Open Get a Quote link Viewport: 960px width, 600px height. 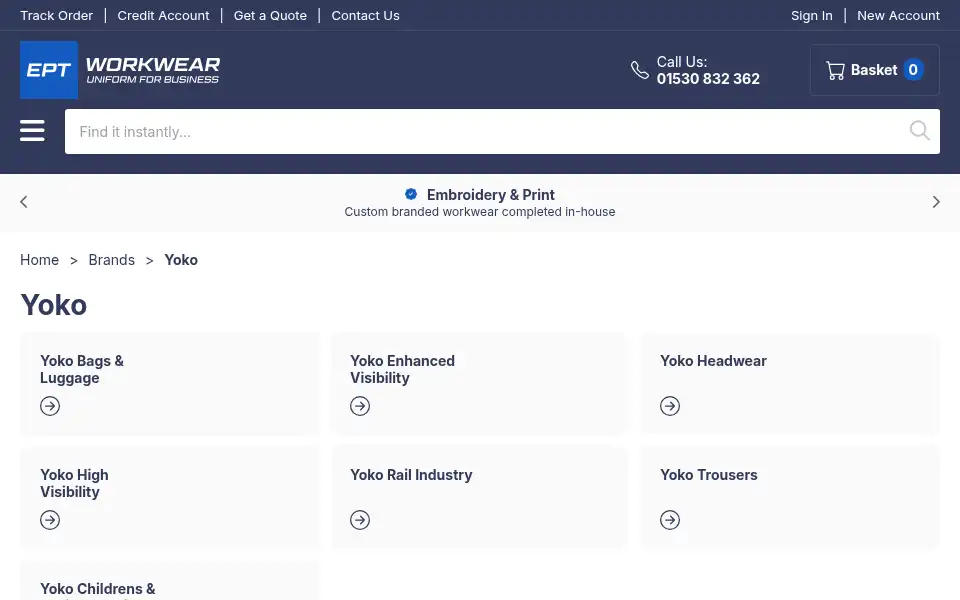(270, 15)
